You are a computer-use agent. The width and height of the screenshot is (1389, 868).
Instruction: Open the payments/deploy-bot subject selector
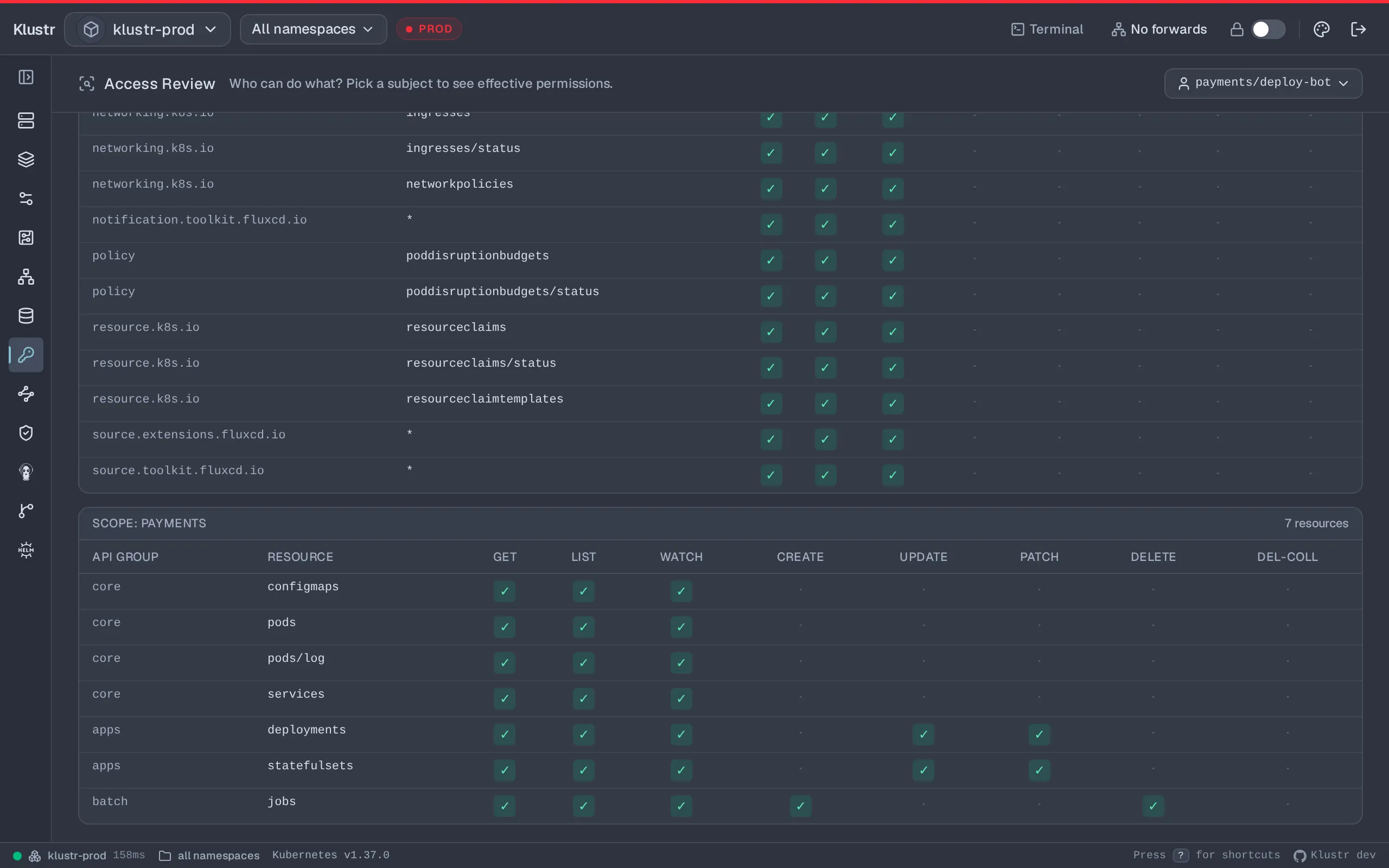(x=1263, y=83)
